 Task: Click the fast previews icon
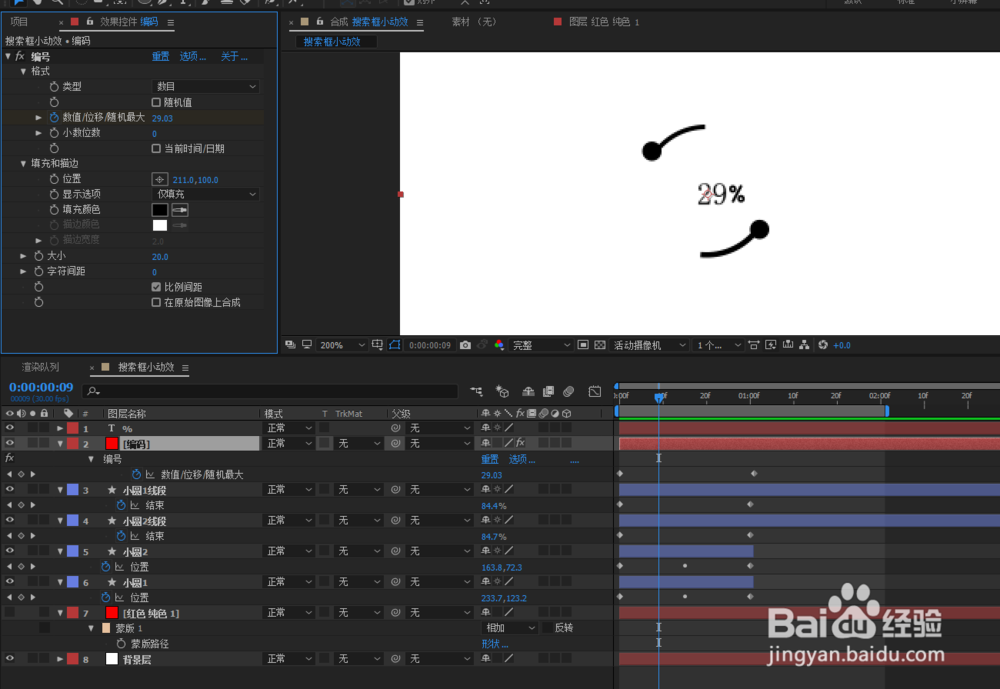coord(770,345)
